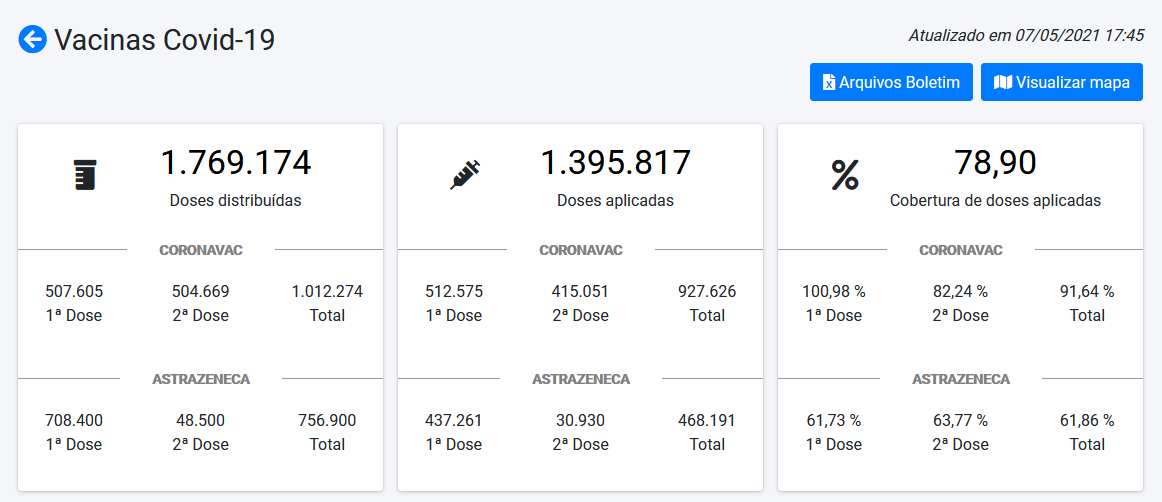Click the Atualizado em timestamp text
Screen dimensions: 1162x502
pos(1026,35)
